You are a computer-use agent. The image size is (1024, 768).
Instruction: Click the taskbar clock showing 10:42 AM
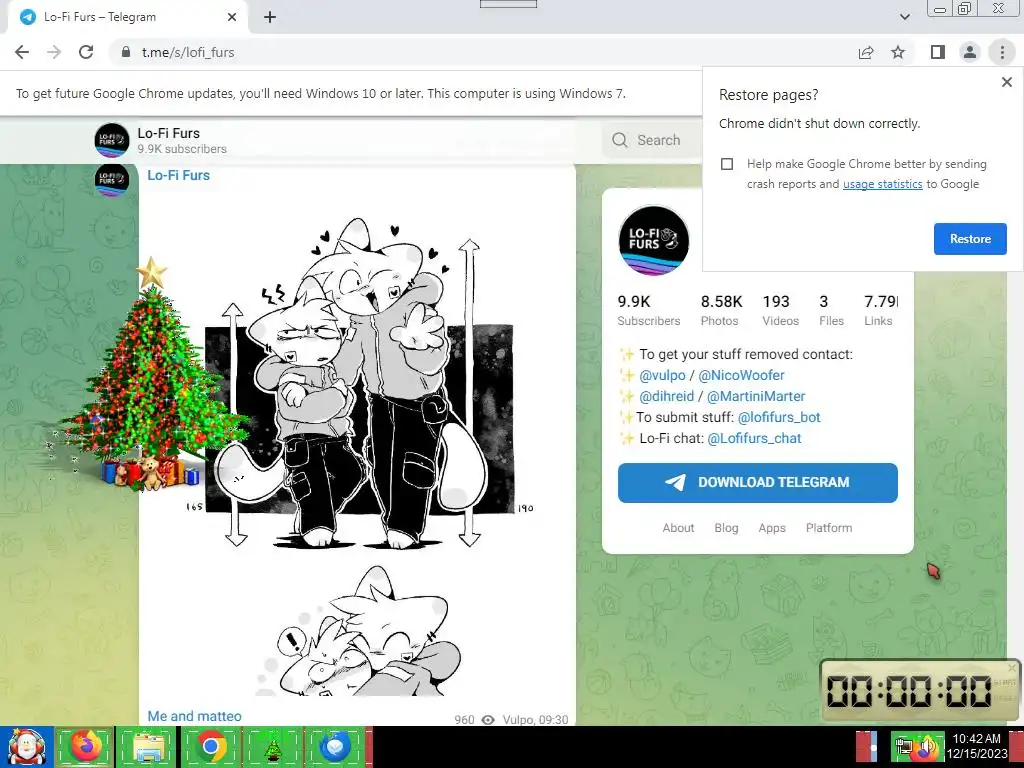coord(976,746)
